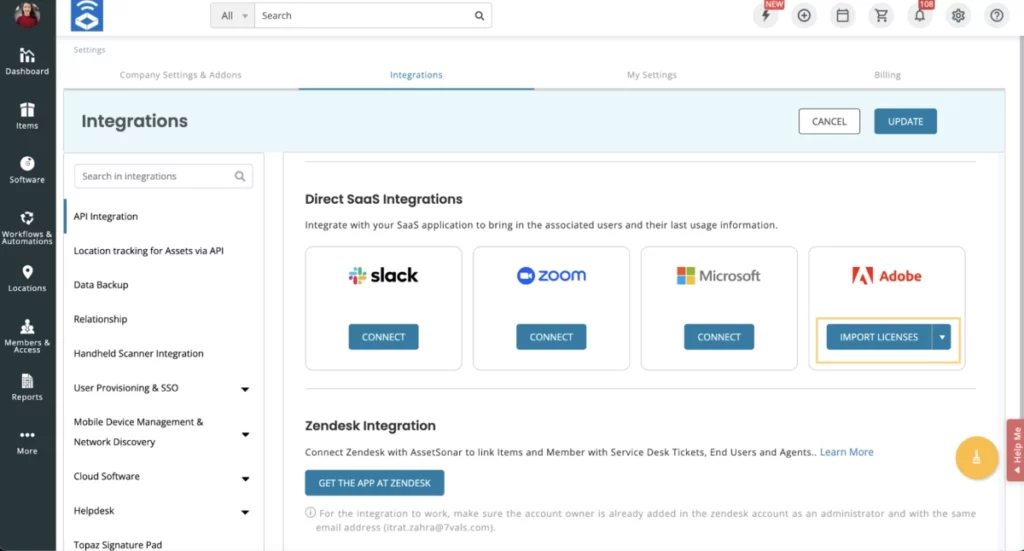
Task: Switch to Company Settings & Addons tab
Action: 180,75
